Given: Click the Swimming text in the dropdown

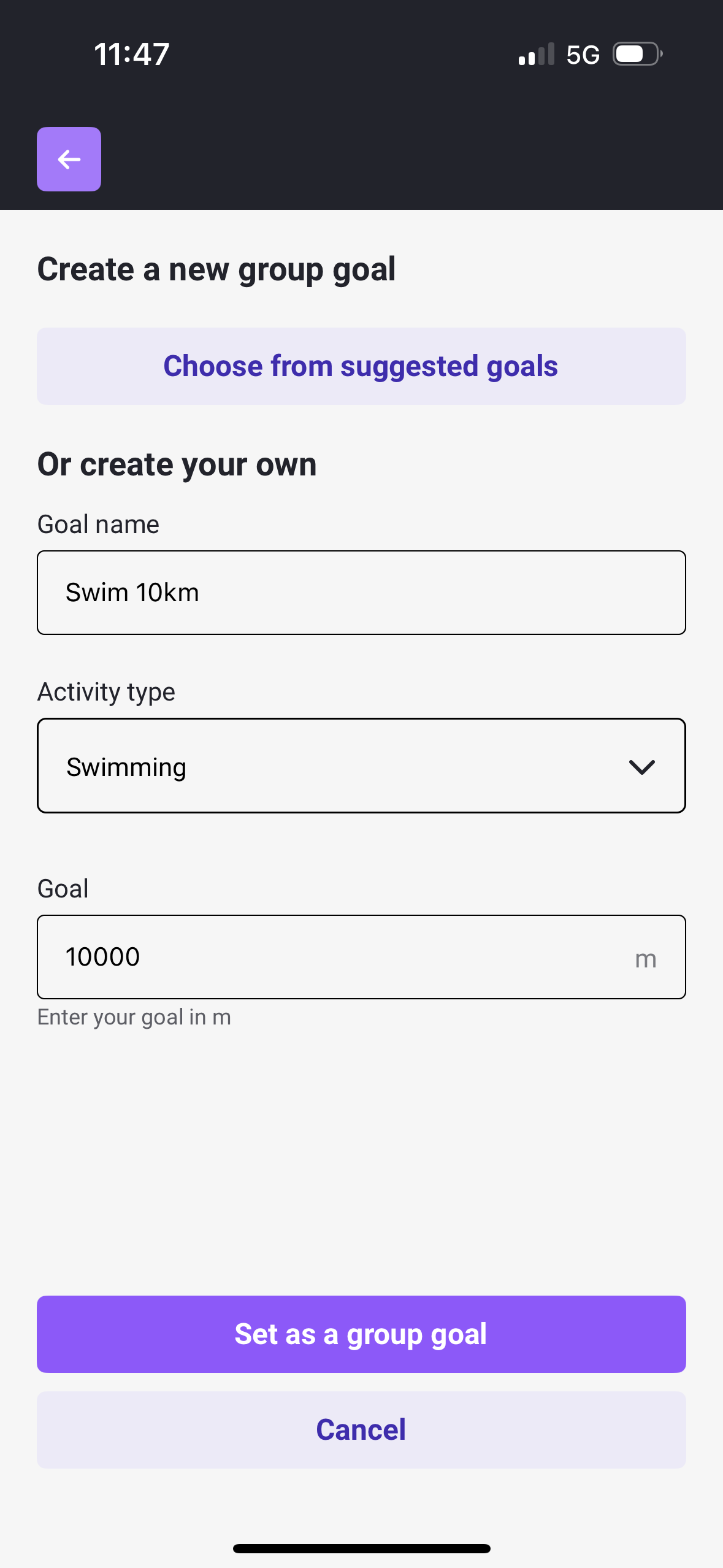Looking at the screenshot, I should [x=126, y=767].
